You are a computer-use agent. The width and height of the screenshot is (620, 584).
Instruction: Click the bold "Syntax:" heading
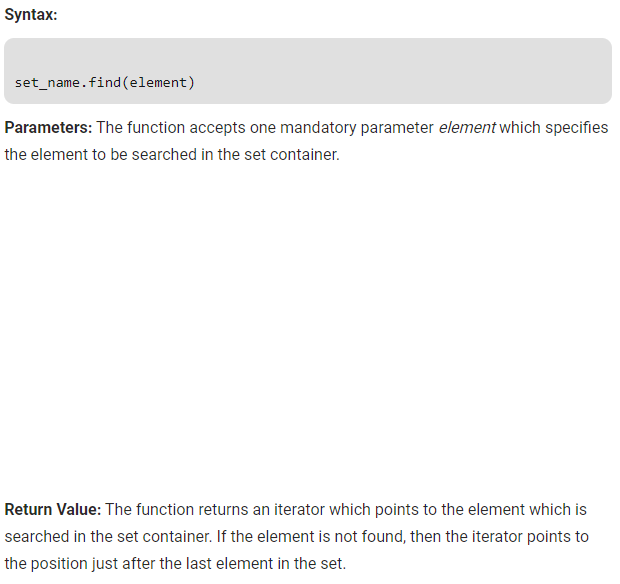tap(31, 16)
